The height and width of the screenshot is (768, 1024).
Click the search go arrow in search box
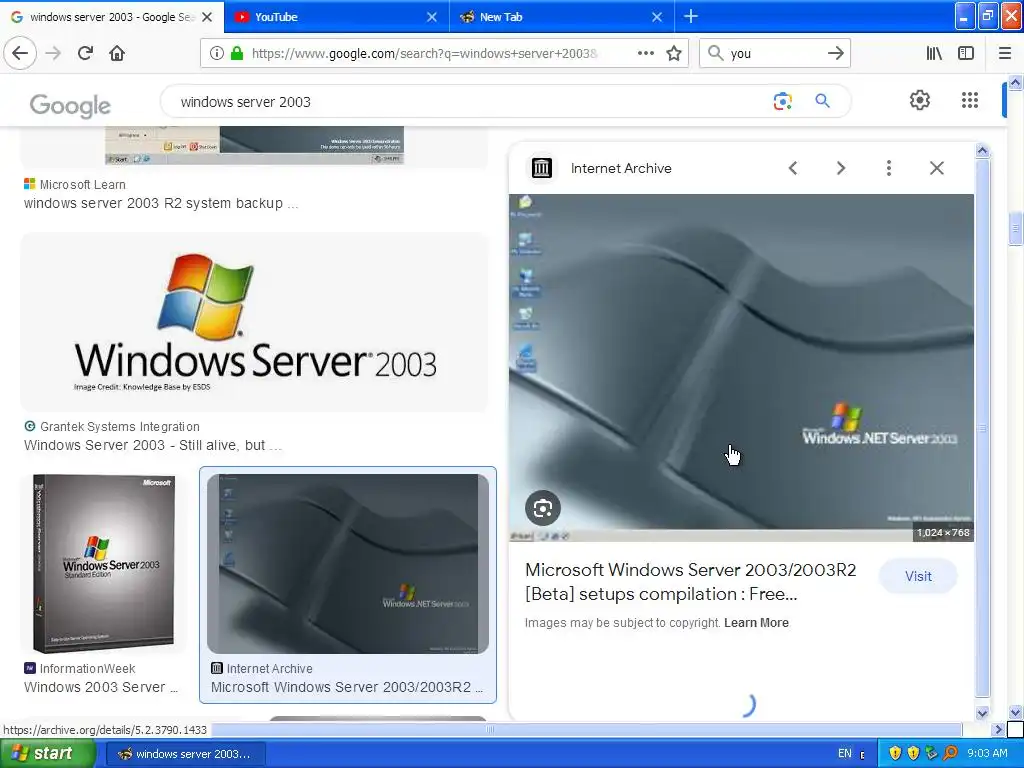coord(835,53)
